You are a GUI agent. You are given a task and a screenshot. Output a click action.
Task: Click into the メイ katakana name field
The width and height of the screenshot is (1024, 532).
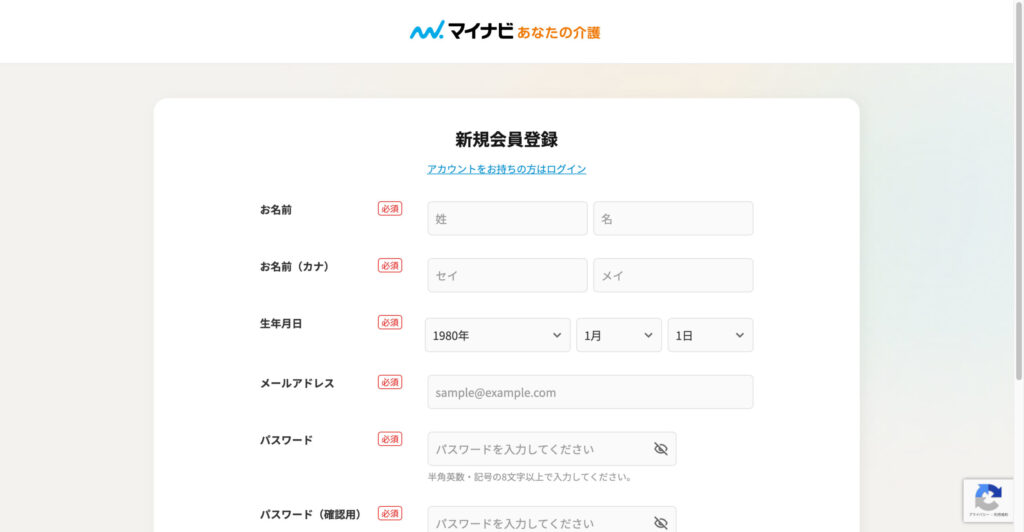point(673,275)
